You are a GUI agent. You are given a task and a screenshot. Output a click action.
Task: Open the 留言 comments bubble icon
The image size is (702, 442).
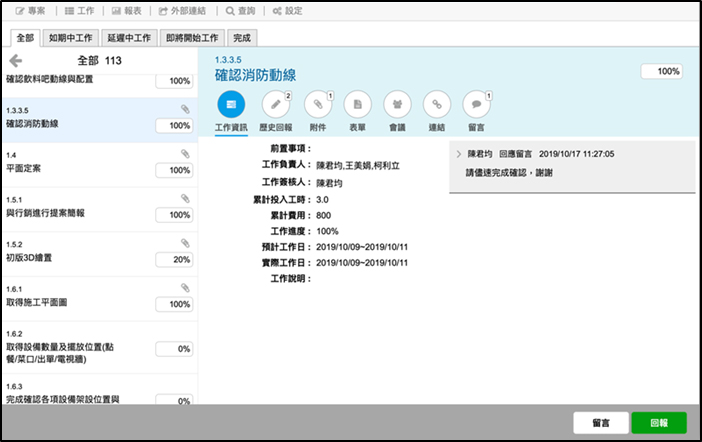(476, 104)
